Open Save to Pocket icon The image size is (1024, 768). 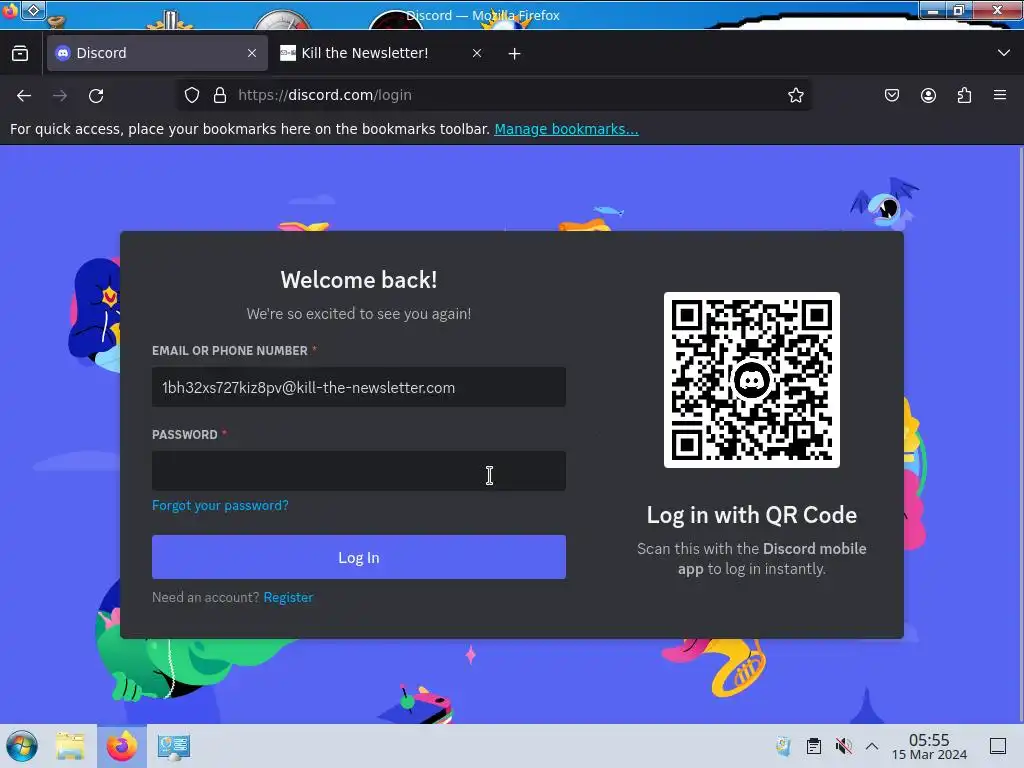(891, 95)
